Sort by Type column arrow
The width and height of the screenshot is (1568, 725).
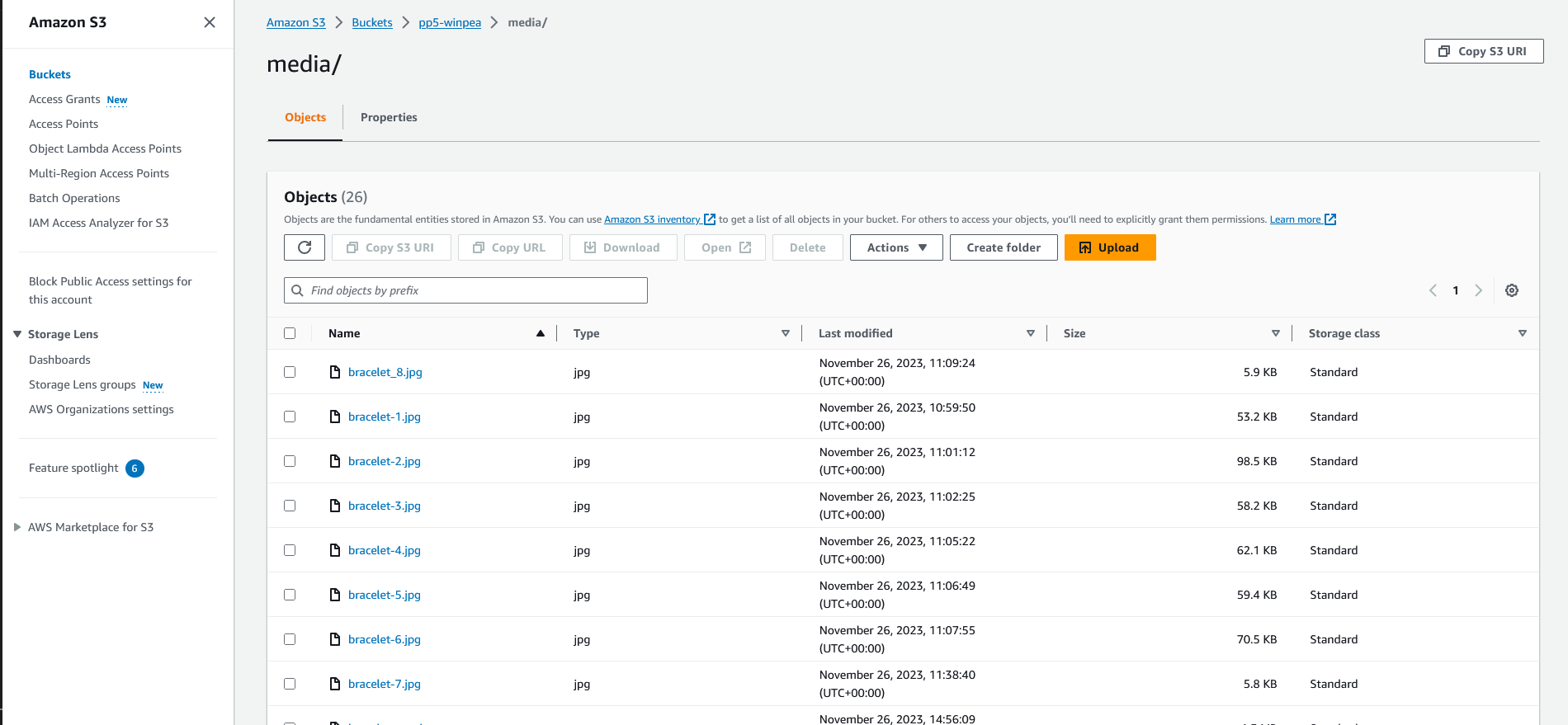pyautogui.click(x=786, y=333)
